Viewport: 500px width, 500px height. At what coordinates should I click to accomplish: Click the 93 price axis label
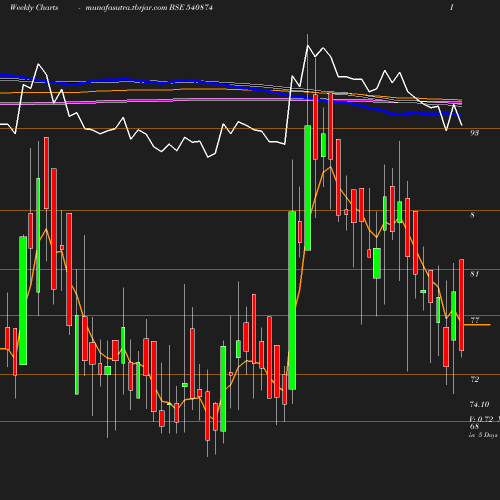[474, 133]
